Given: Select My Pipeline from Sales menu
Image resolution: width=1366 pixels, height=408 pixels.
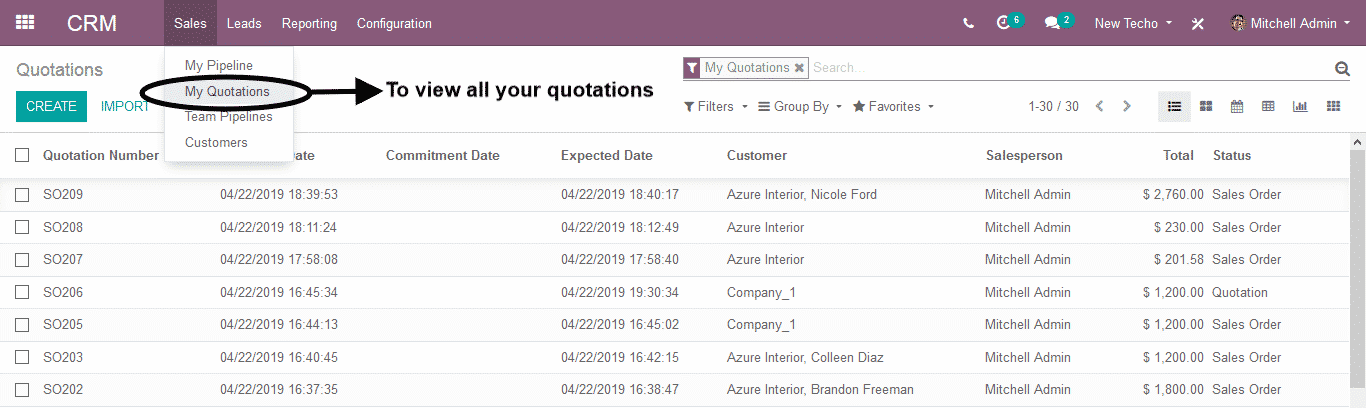Looking at the screenshot, I should 218,65.
